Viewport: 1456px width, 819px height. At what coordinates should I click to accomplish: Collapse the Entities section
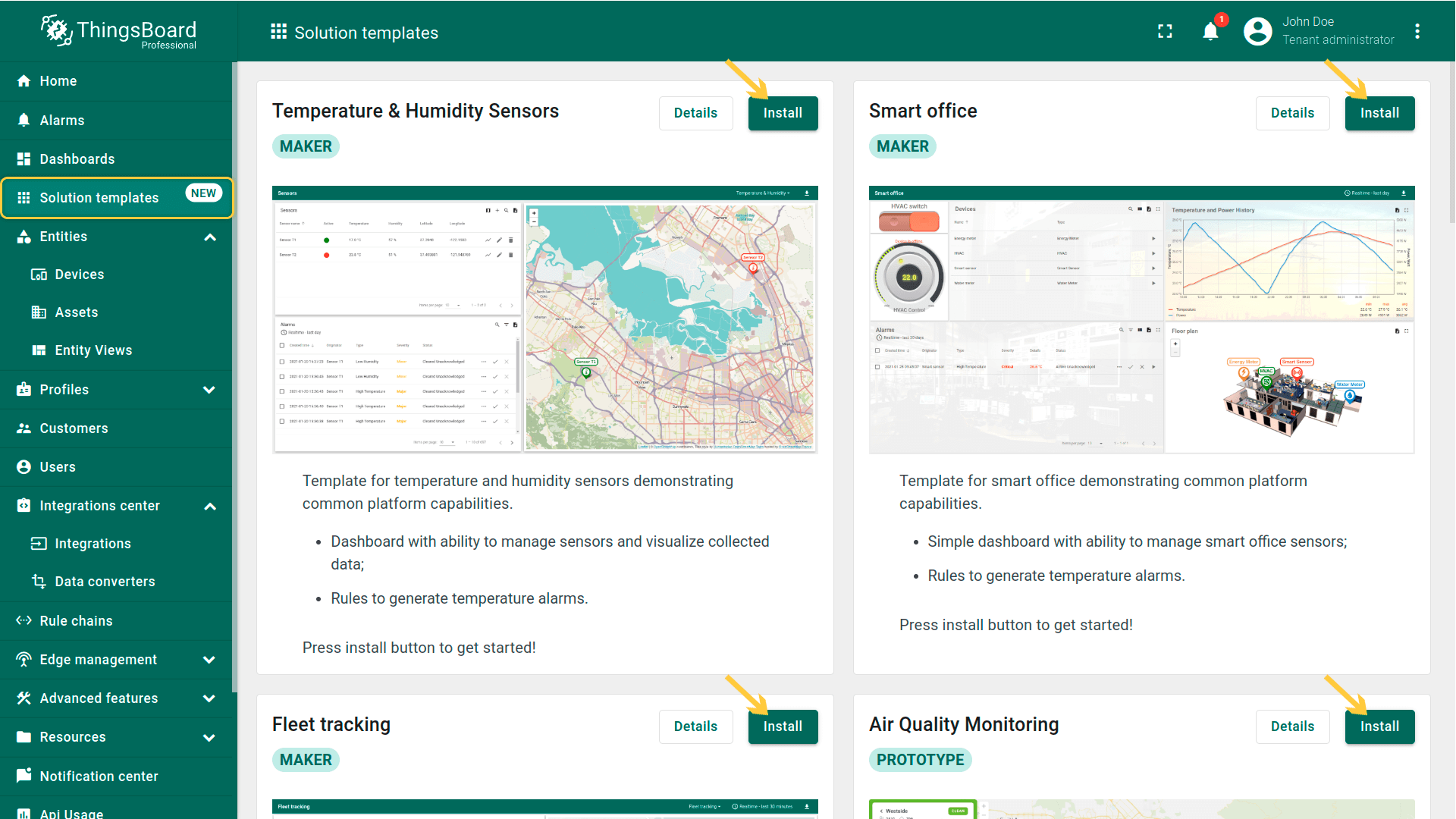click(210, 237)
